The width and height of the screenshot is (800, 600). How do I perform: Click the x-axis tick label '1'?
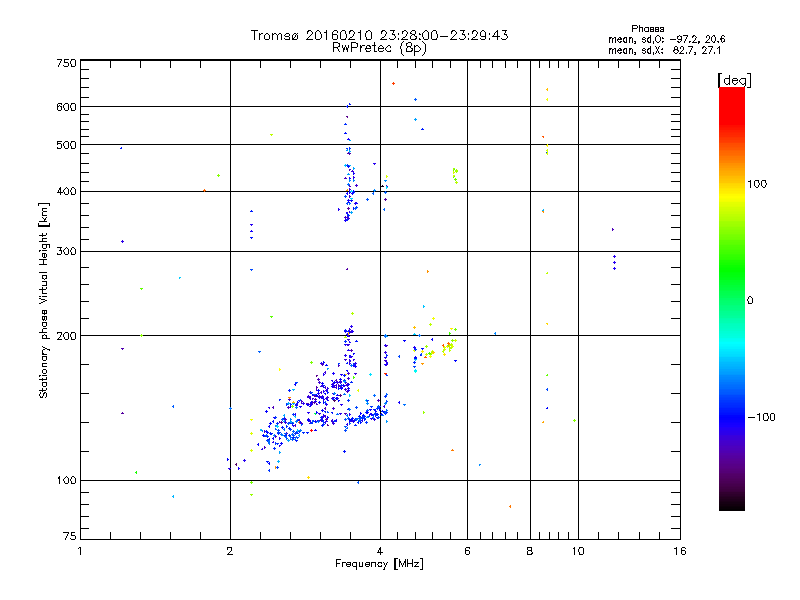click(80, 551)
